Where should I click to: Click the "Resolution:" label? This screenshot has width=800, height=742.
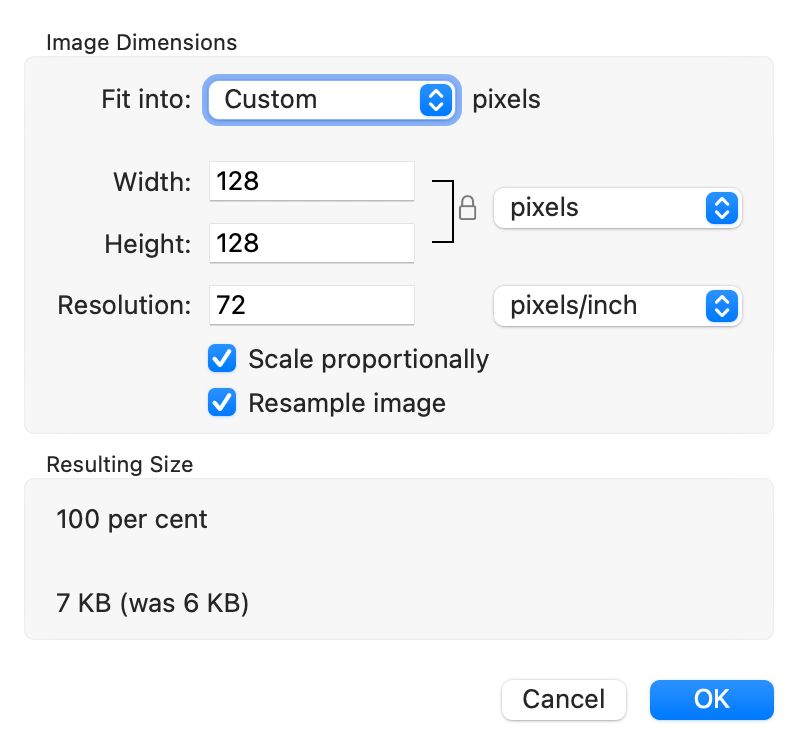124,305
